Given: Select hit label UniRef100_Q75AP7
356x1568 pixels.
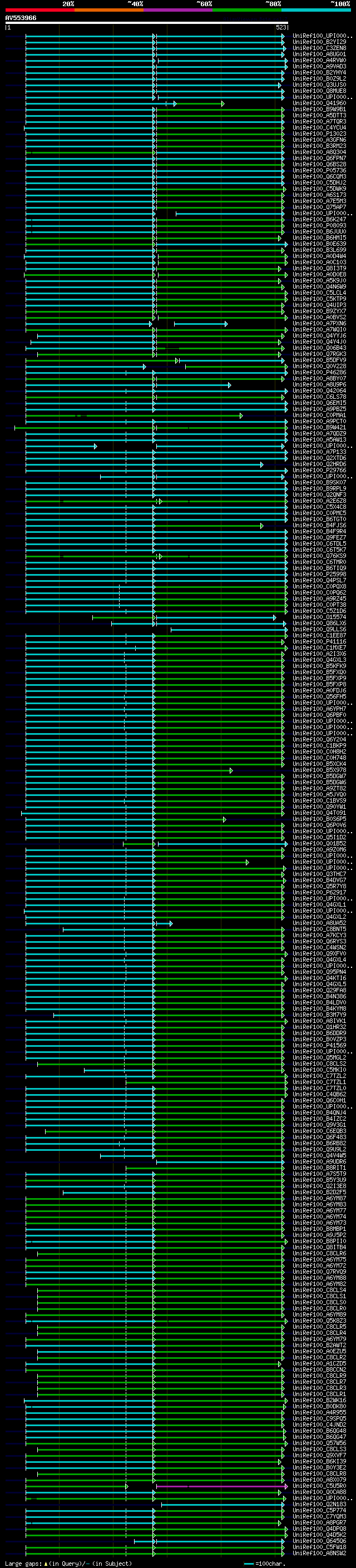Looking at the screenshot, I should click(319, 207).
